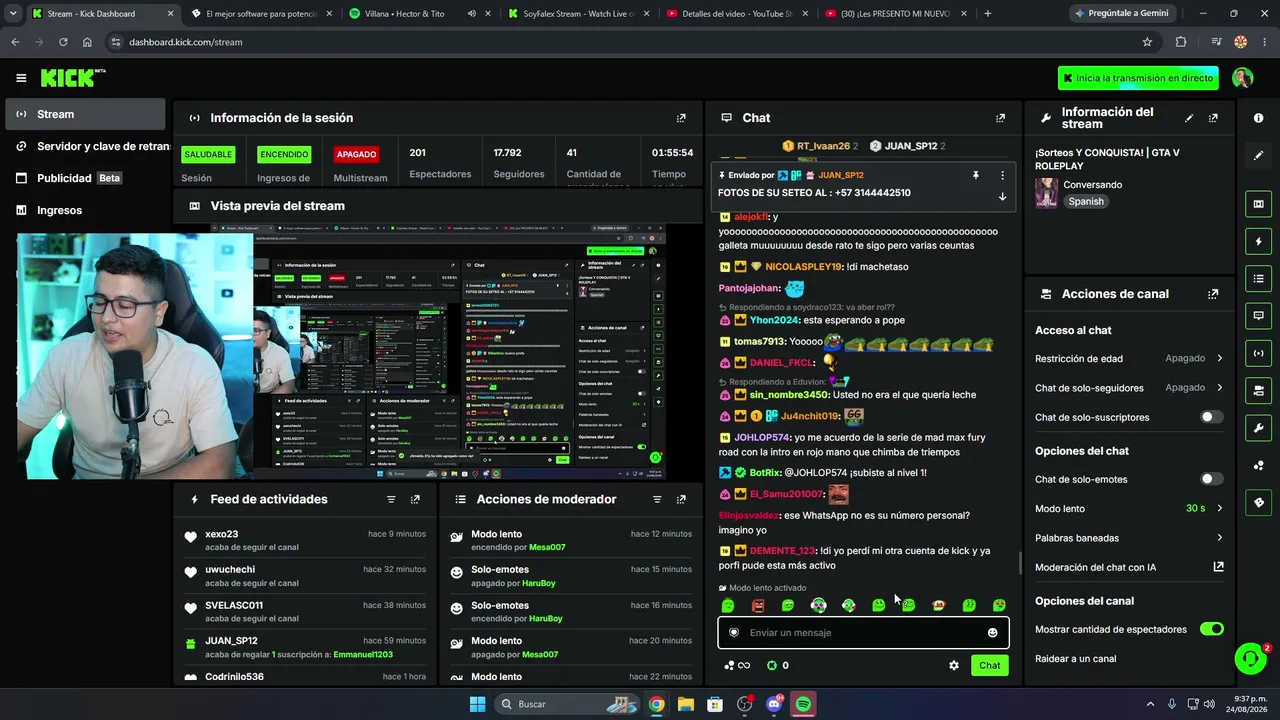
Task: Click the pencil icon in the right sidebar
Action: coord(1258,156)
